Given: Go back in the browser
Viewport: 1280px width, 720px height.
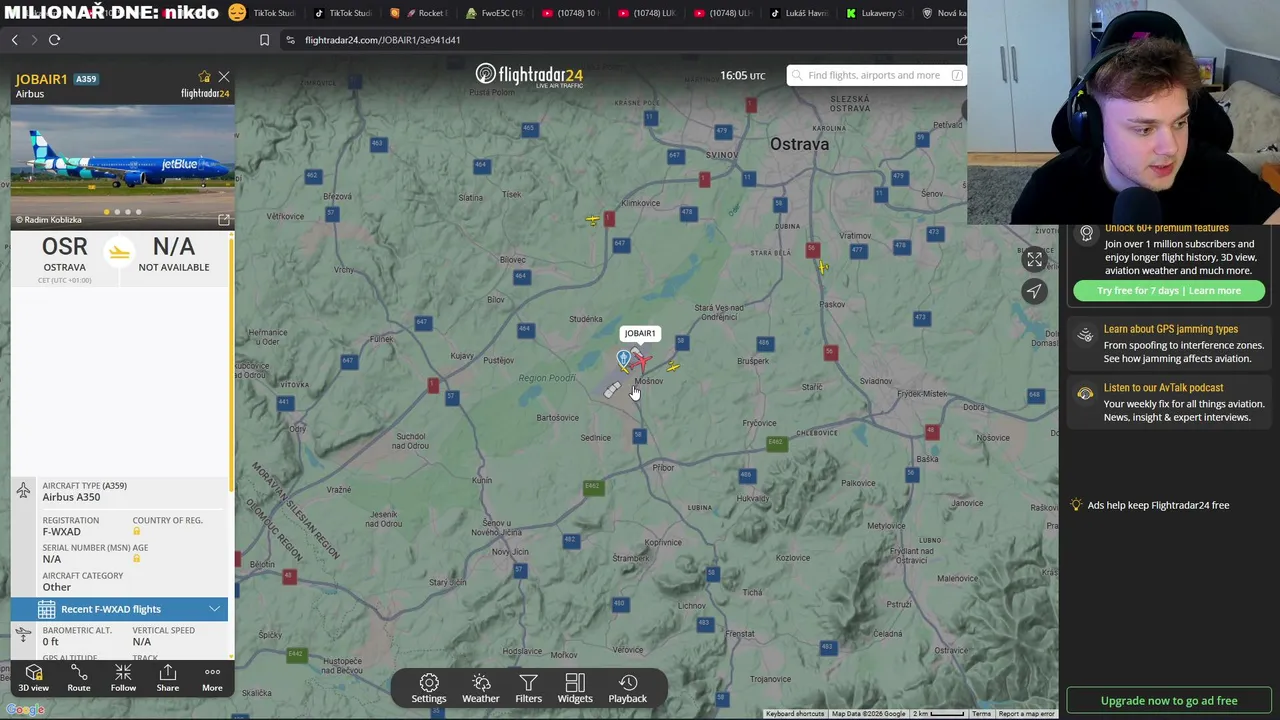Looking at the screenshot, I should point(15,40).
